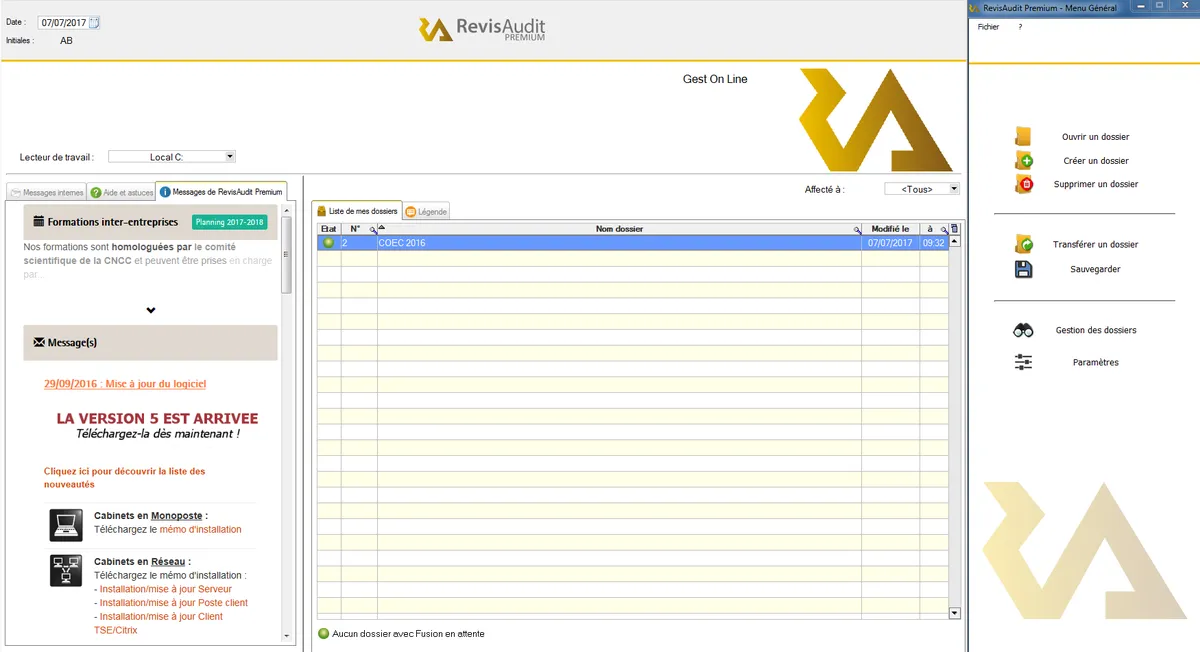Click the Message(s) section header

tap(151, 342)
